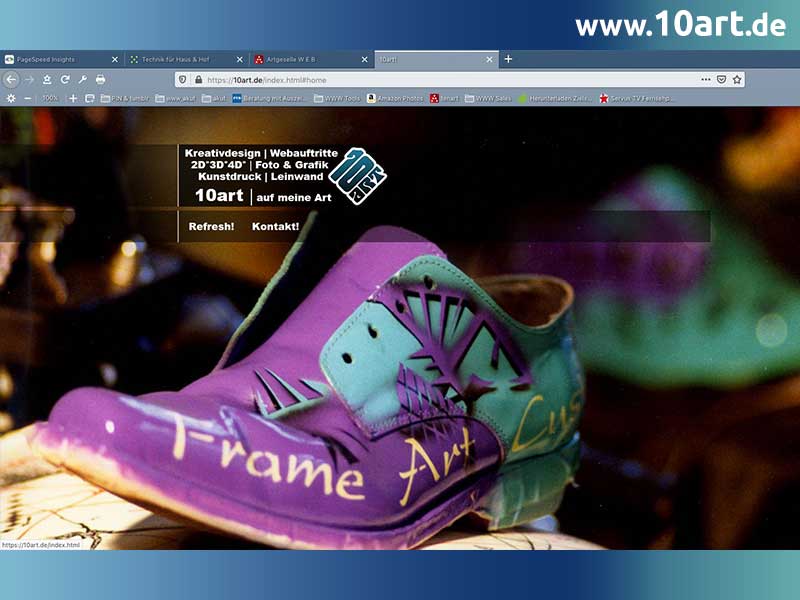The width and height of the screenshot is (800, 600).
Task: Reload the current page
Action: (x=65, y=80)
